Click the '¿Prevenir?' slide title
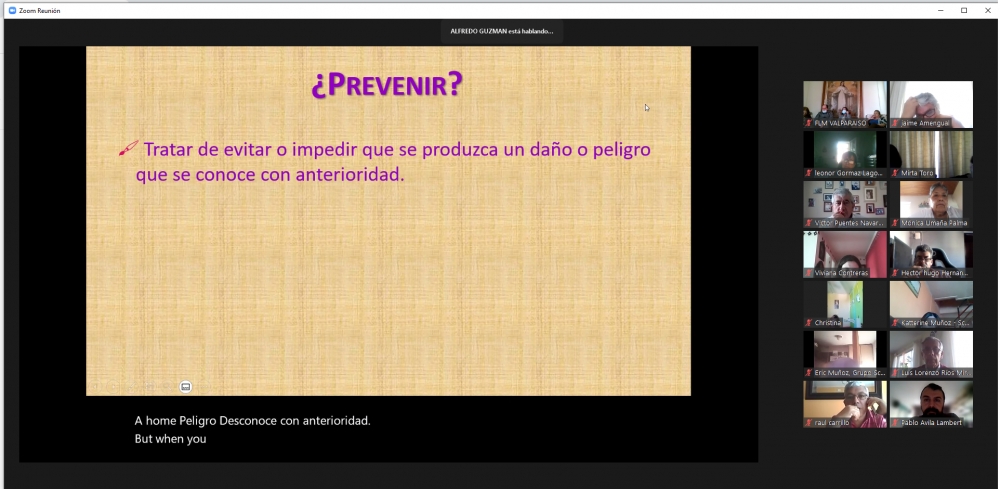Screen dimensions: 1000x489 pyautogui.click(x=387, y=85)
